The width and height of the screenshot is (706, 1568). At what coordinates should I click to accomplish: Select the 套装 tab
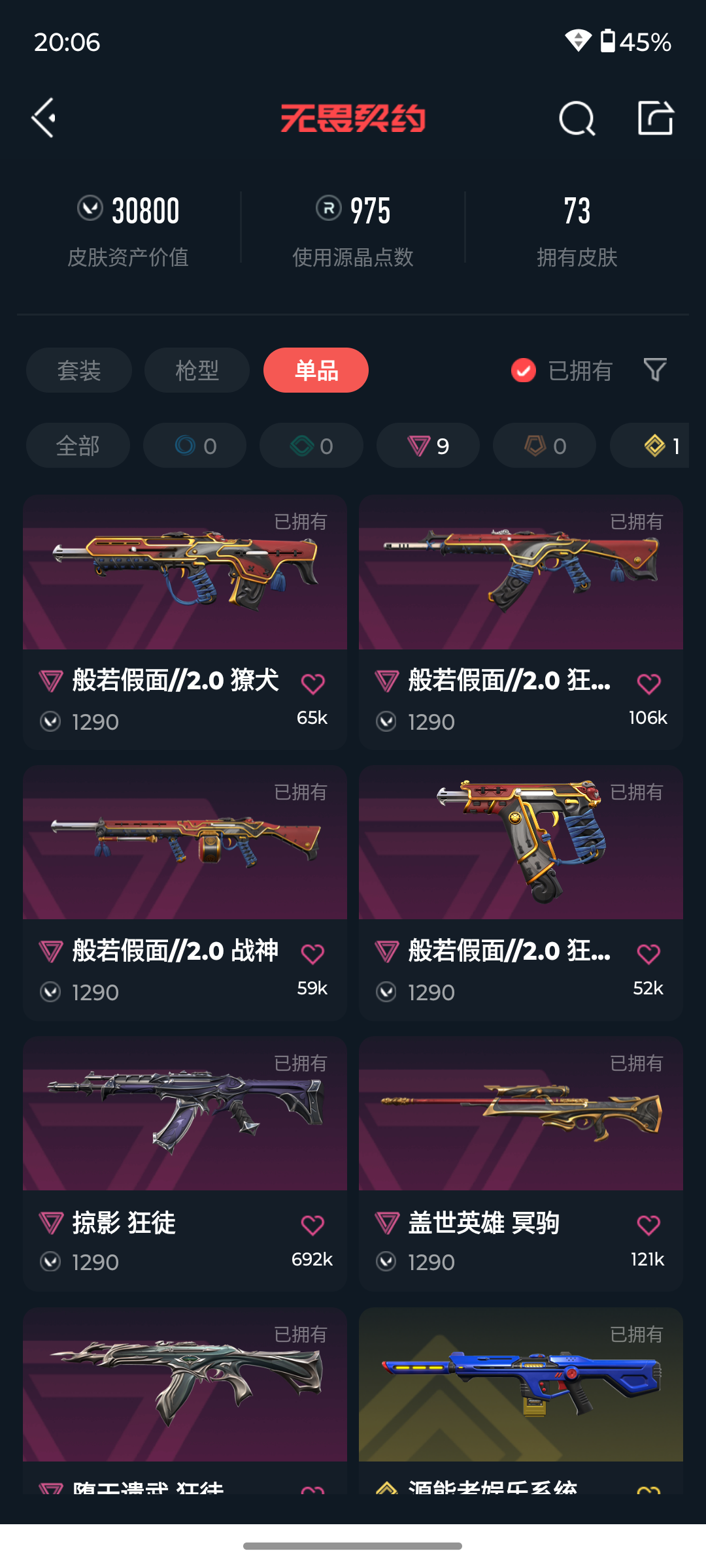point(79,370)
